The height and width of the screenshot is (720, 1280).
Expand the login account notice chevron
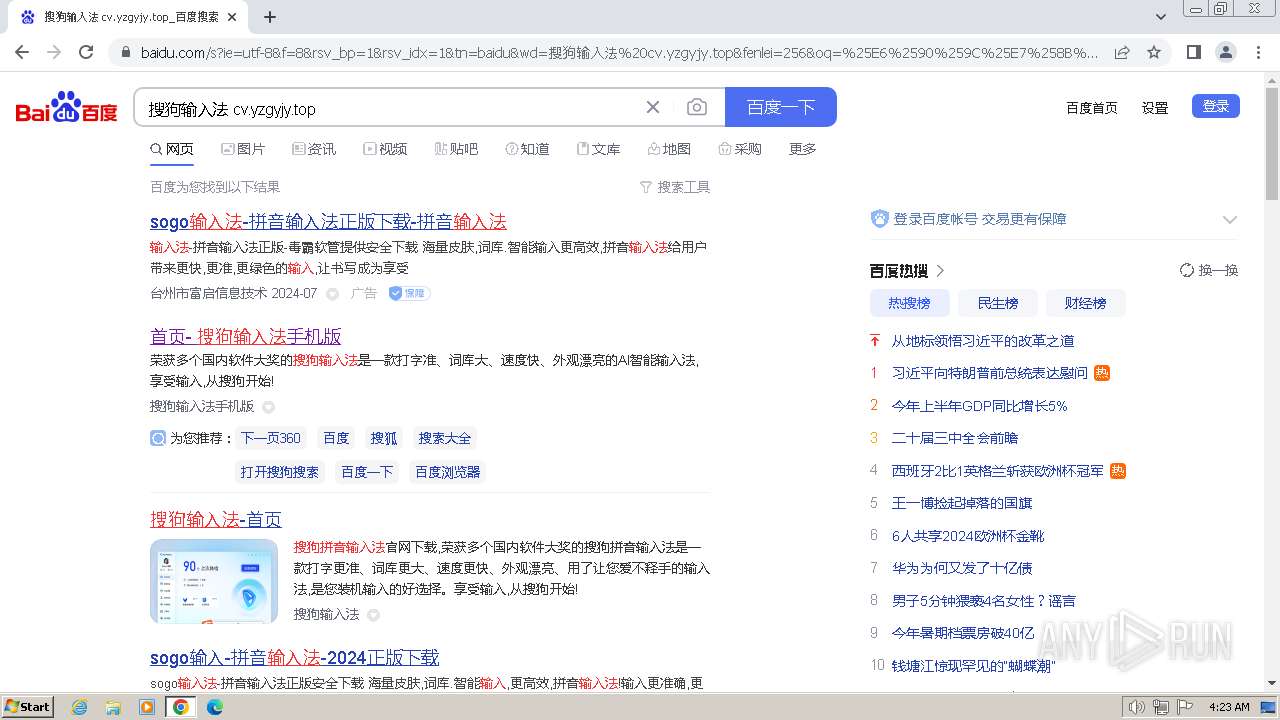coord(1230,219)
